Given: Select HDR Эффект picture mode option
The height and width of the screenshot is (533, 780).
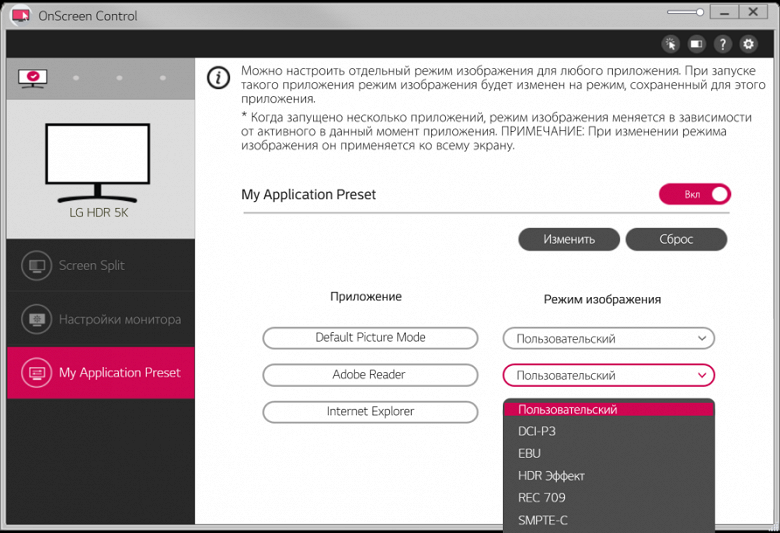Looking at the screenshot, I should 551,476.
